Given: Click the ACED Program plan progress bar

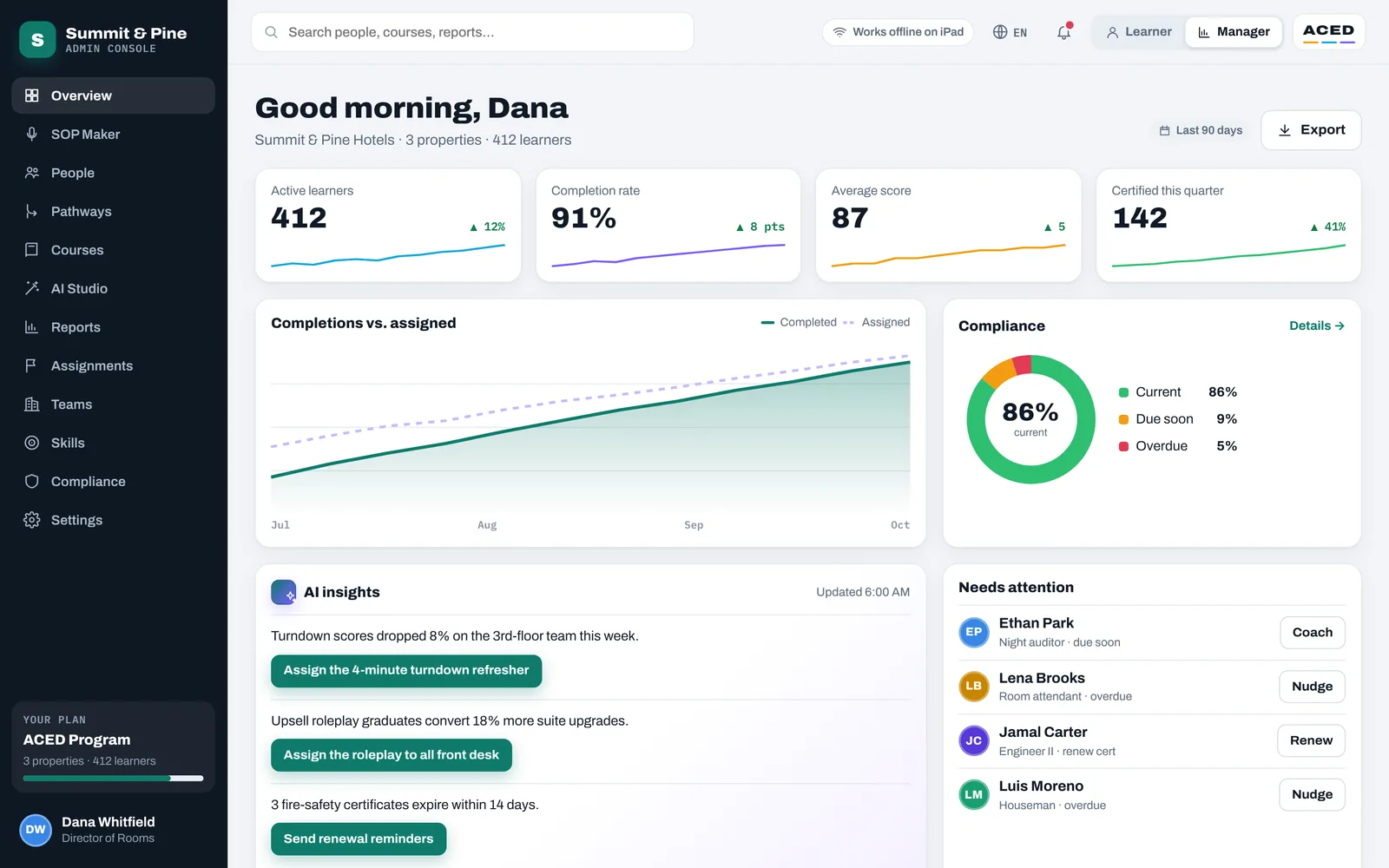Looking at the screenshot, I should [x=114, y=779].
